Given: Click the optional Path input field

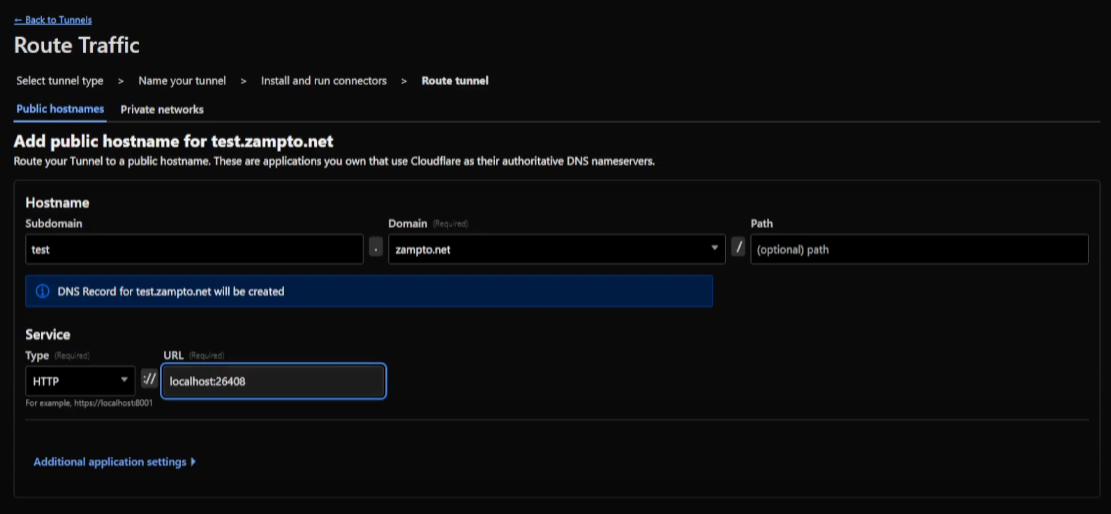Looking at the screenshot, I should 920,250.
